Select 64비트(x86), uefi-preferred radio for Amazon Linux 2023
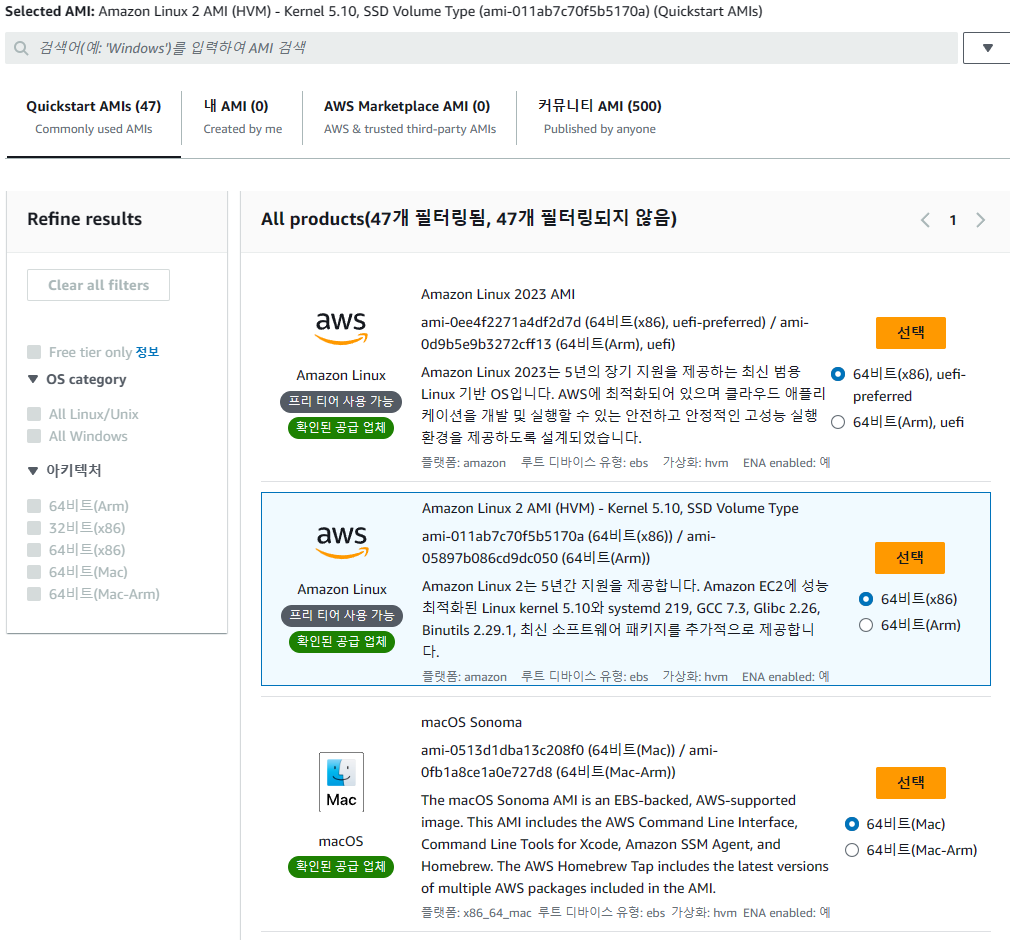1010x940 pixels. (838, 374)
